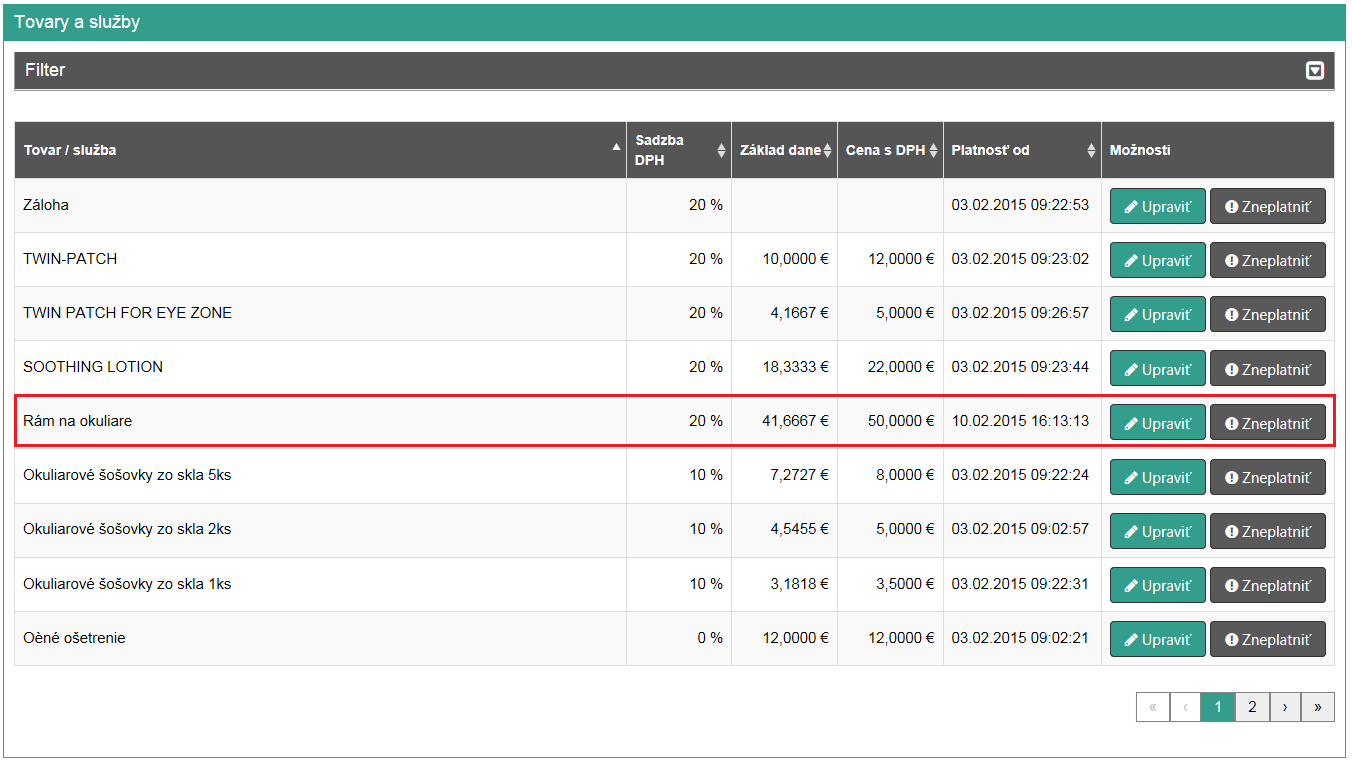1352x761 pixels.
Task: Click price 22,0000 € cell
Action: pyautogui.click(x=891, y=367)
